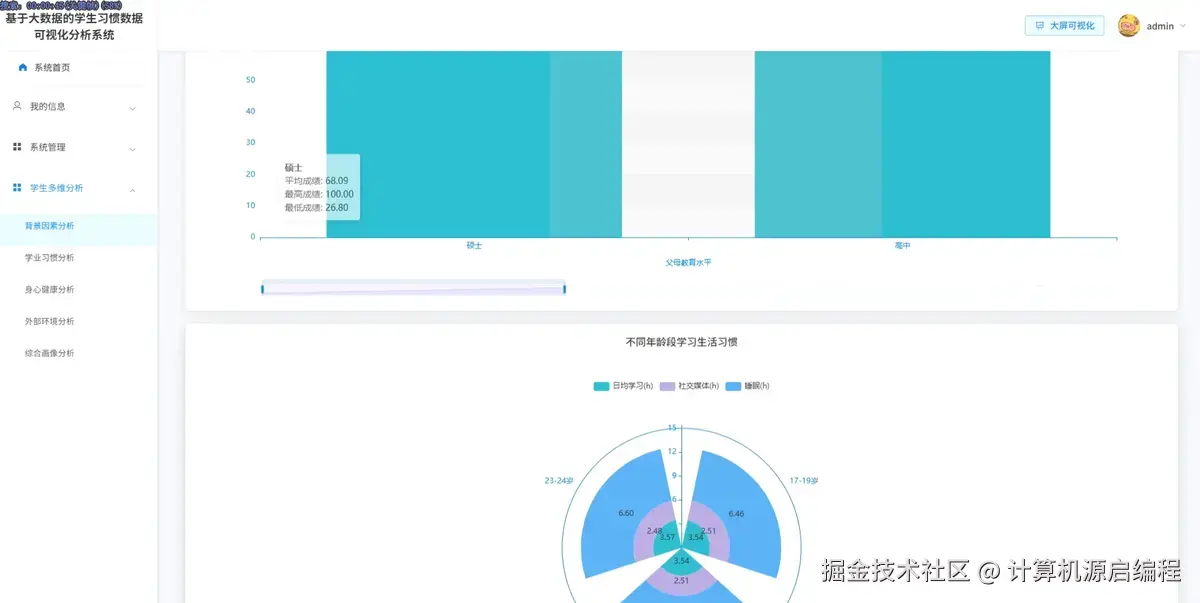Screen dimensions: 1200x603
Task: Click the middle of the data zoom slider track
Action: pyautogui.click(x=414, y=289)
